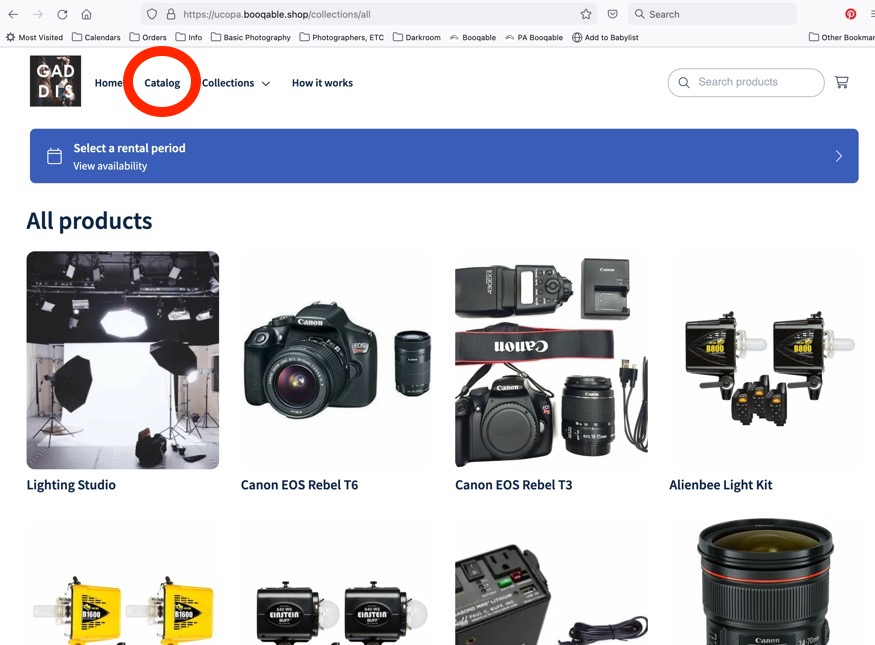Open the How it works page
The height and width of the screenshot is (645, 875).
pos(323,83)
